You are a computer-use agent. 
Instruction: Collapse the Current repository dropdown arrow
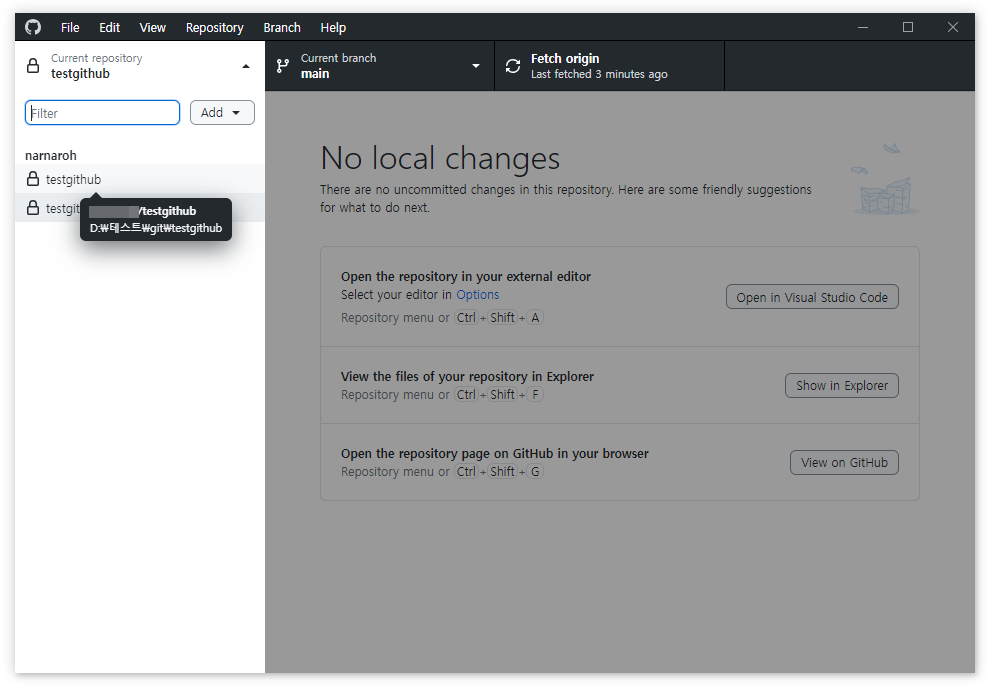(246, 66)
